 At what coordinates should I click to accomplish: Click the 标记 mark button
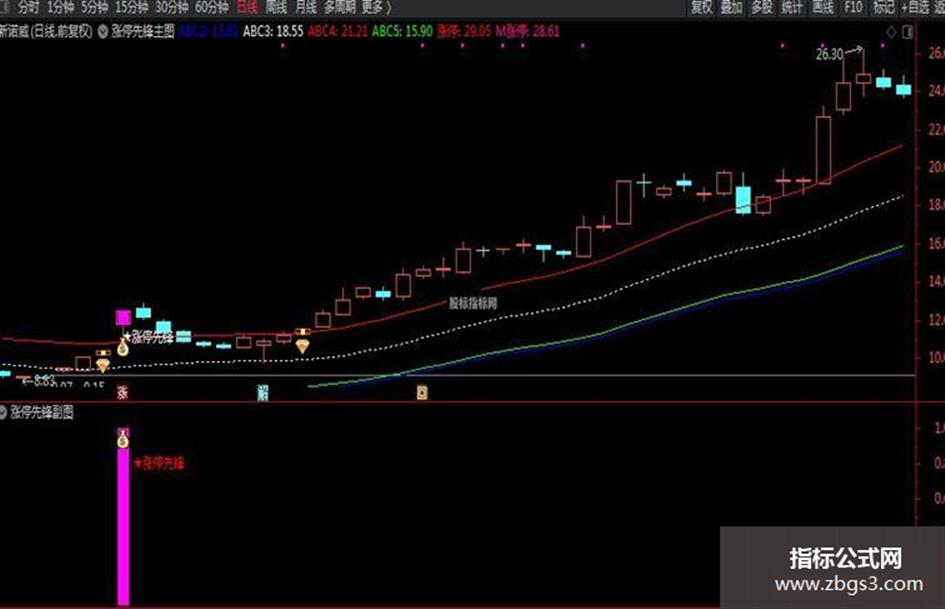[x=884, y=7]
